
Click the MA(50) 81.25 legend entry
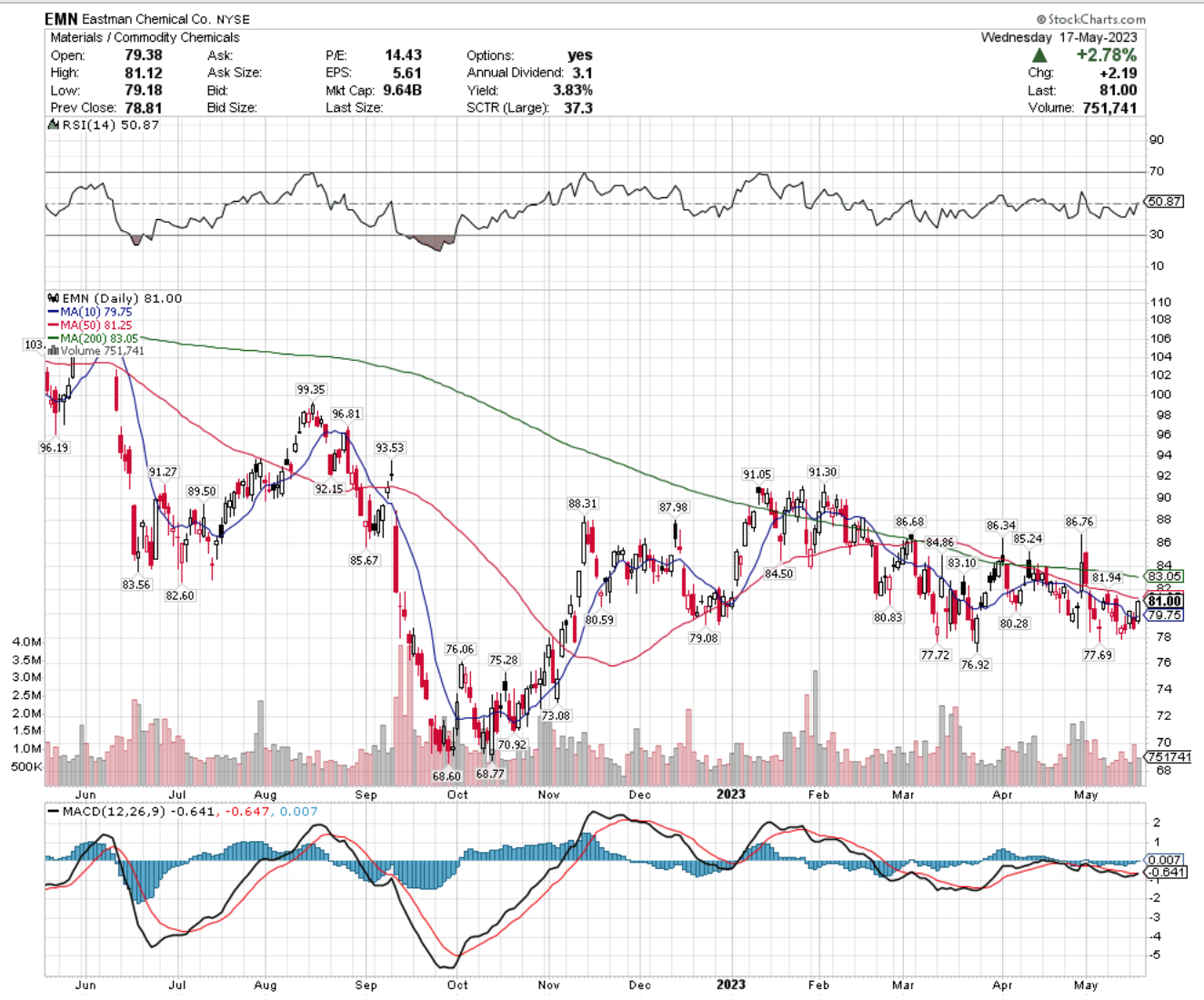pos(89,325)
